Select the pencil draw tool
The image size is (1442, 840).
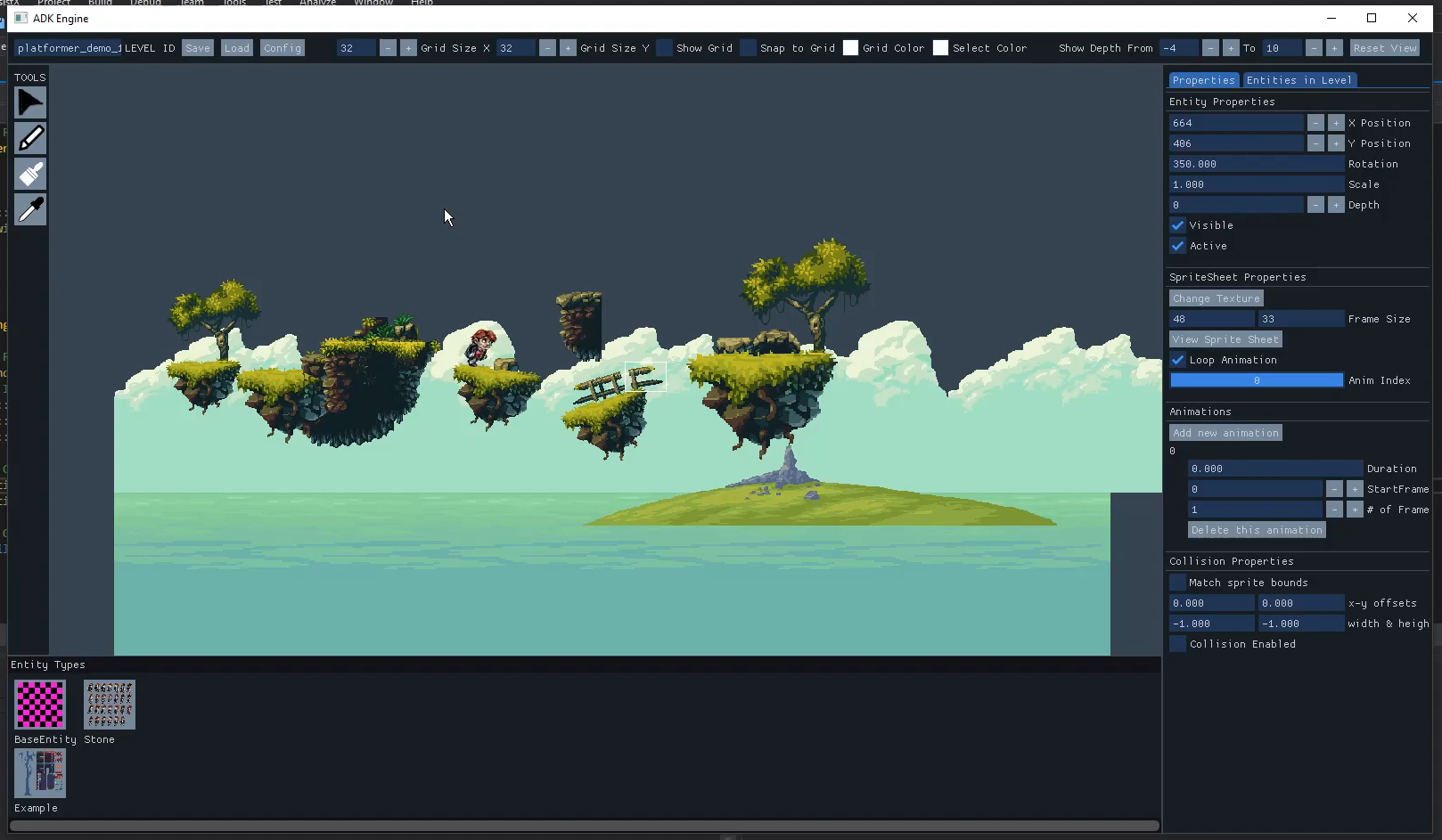[30, 138]
